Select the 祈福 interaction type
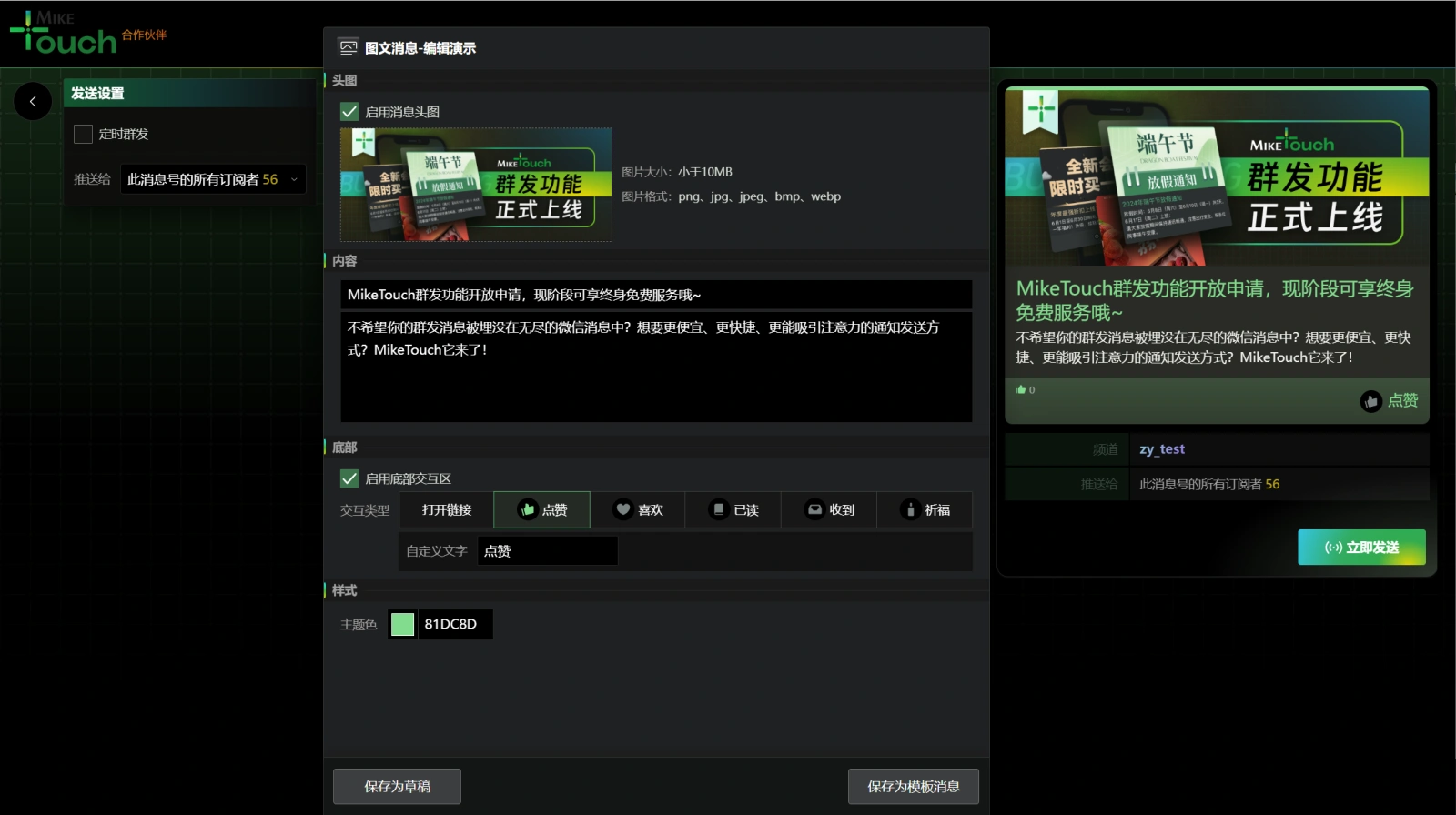 (925, 510)
